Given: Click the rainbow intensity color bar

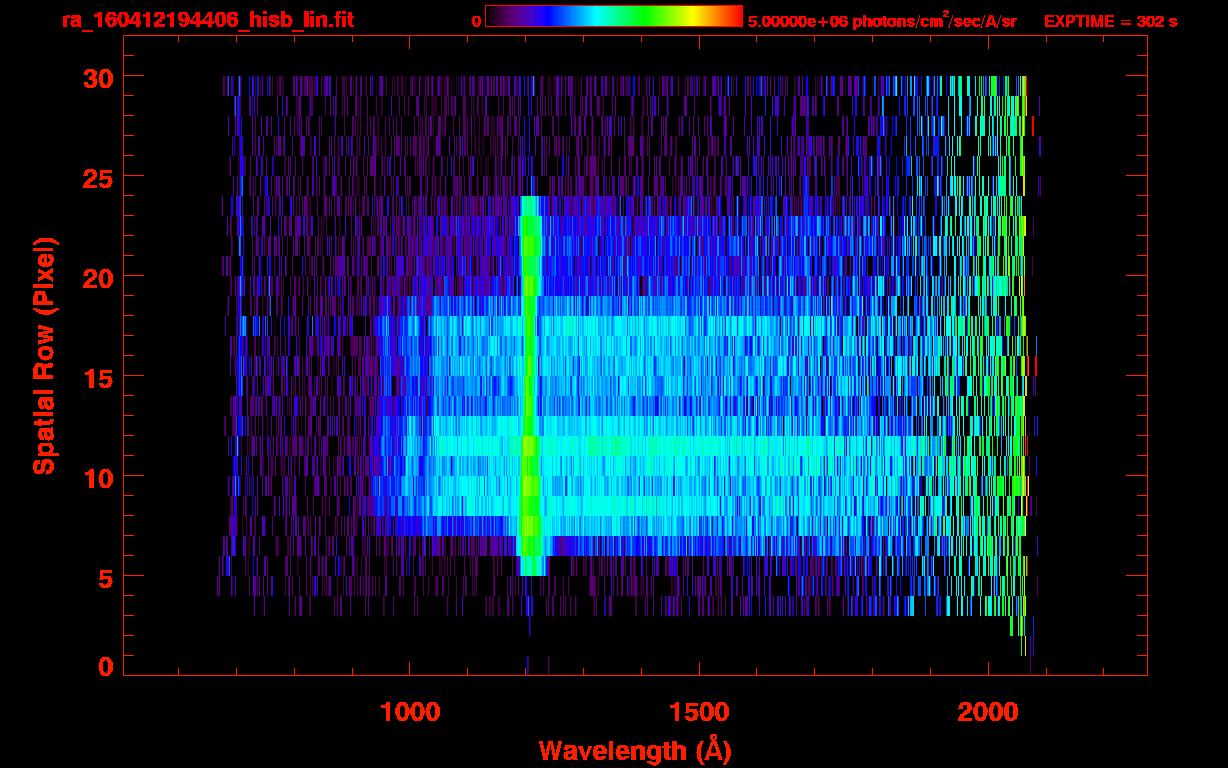Looking at the screenshot, I should click(x=613, y=16).
